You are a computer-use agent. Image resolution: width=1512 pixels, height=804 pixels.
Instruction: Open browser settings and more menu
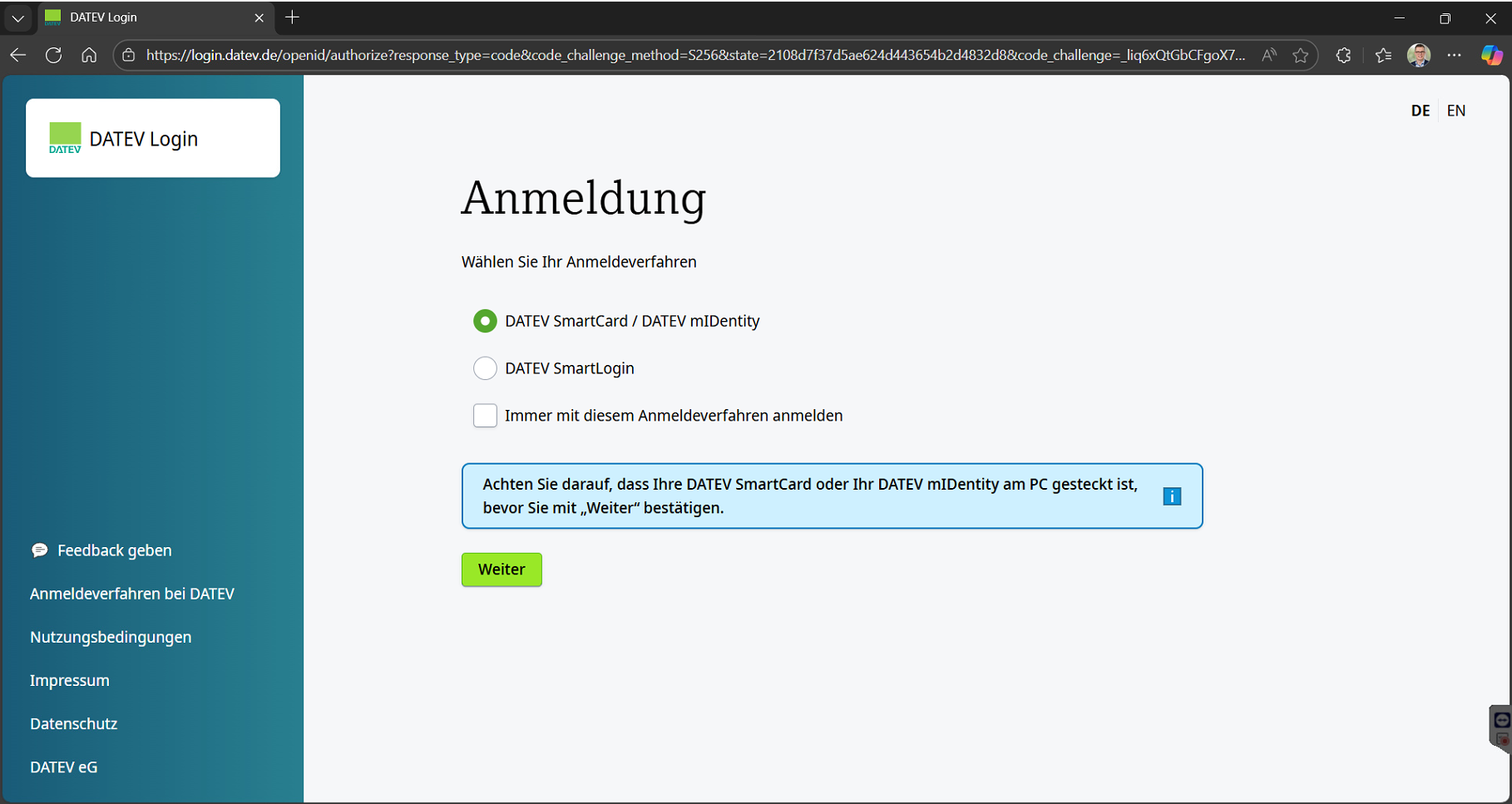(1454, 56)
